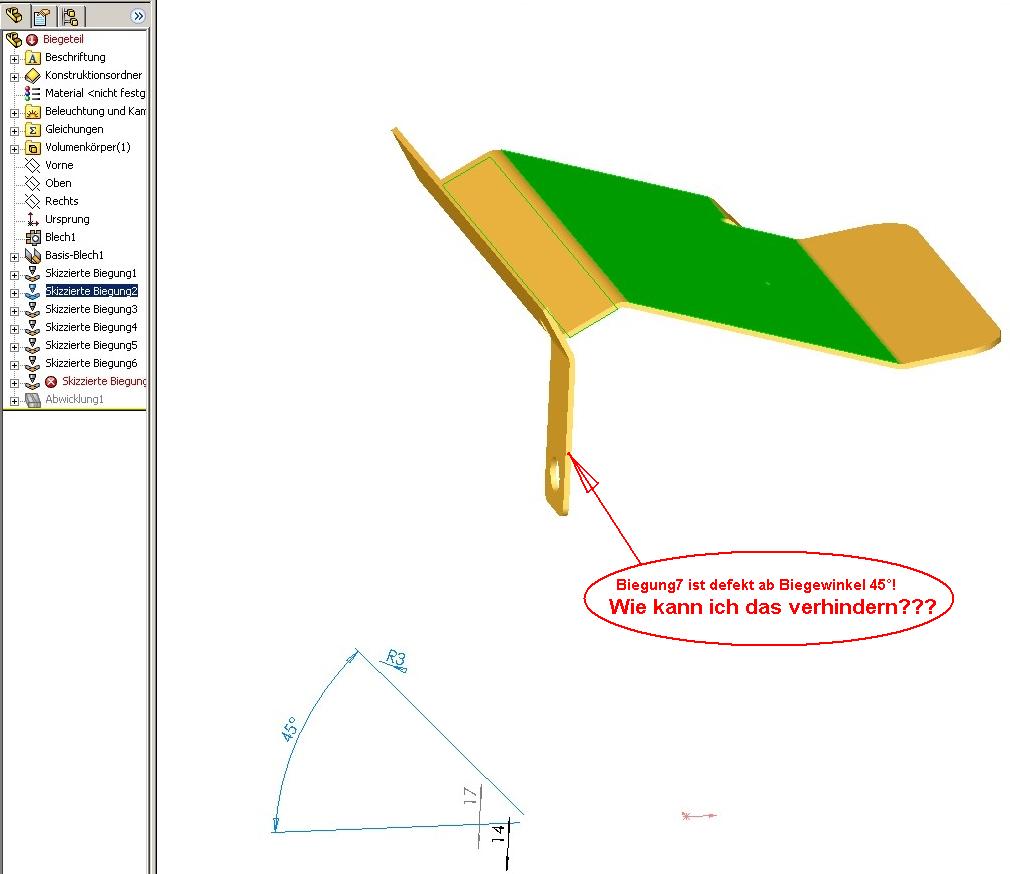Click the Skizzierte Biegung1 bend icon

point(32,274)
